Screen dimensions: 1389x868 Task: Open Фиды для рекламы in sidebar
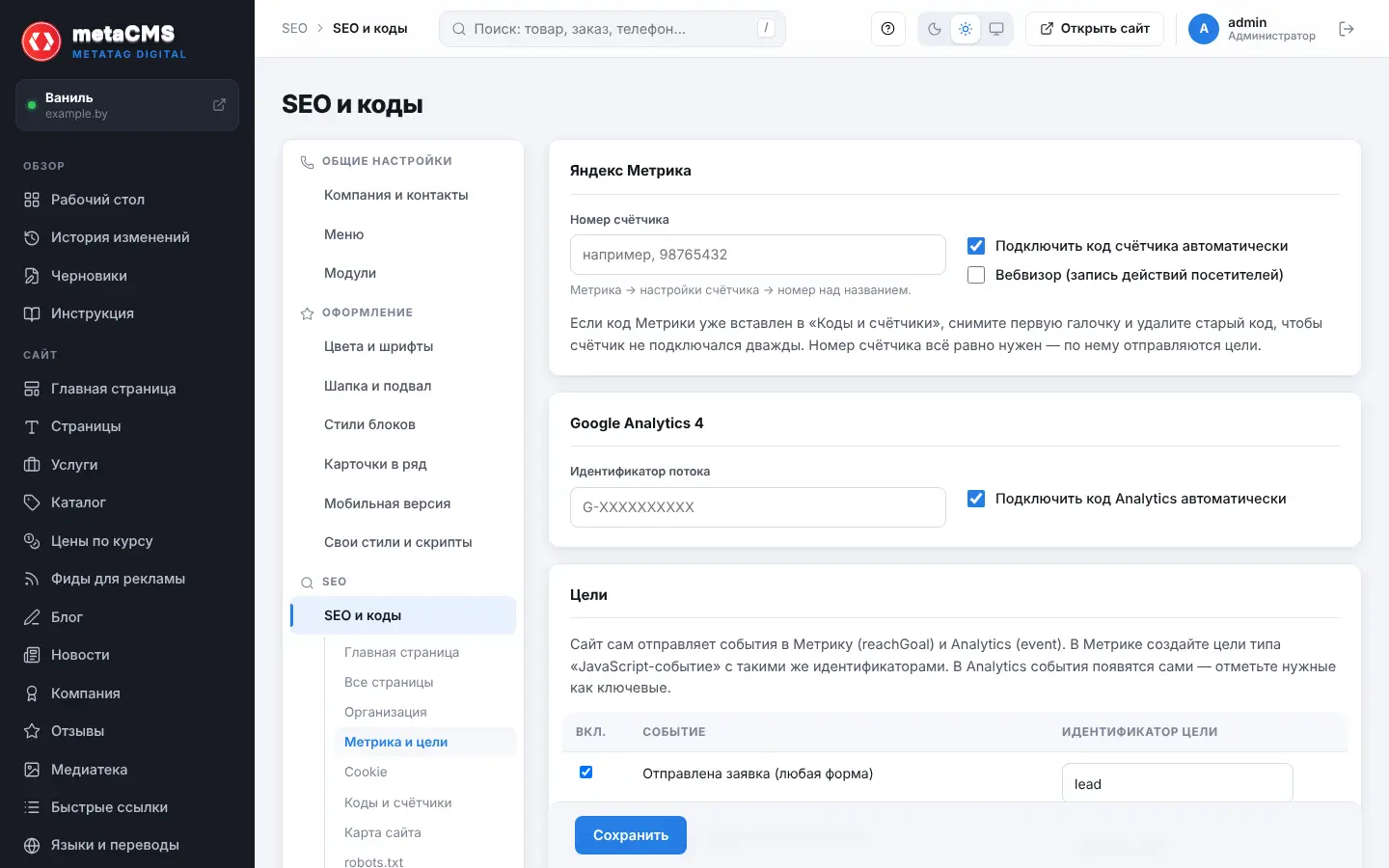click(127, 579)
